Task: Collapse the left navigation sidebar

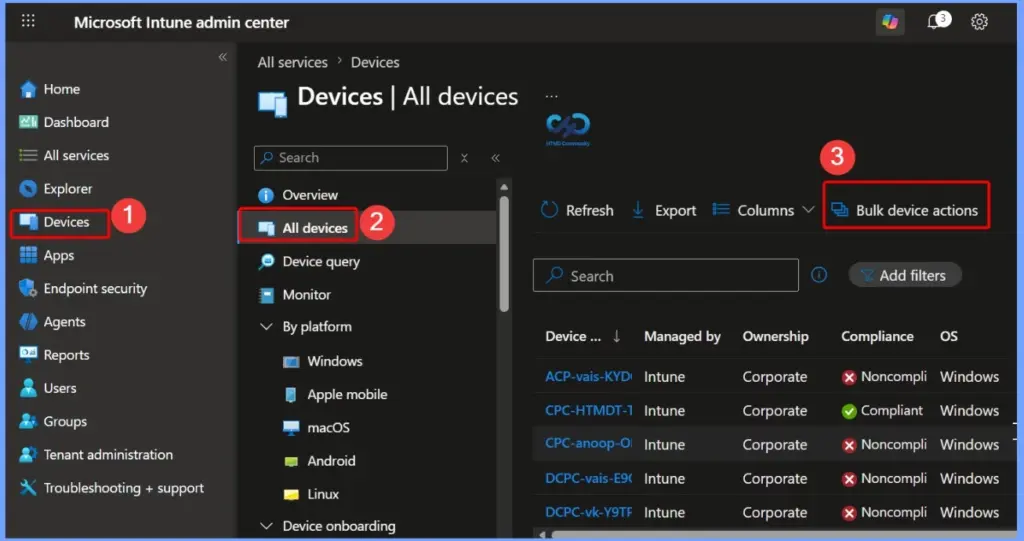Action: (x=223, y=57)
